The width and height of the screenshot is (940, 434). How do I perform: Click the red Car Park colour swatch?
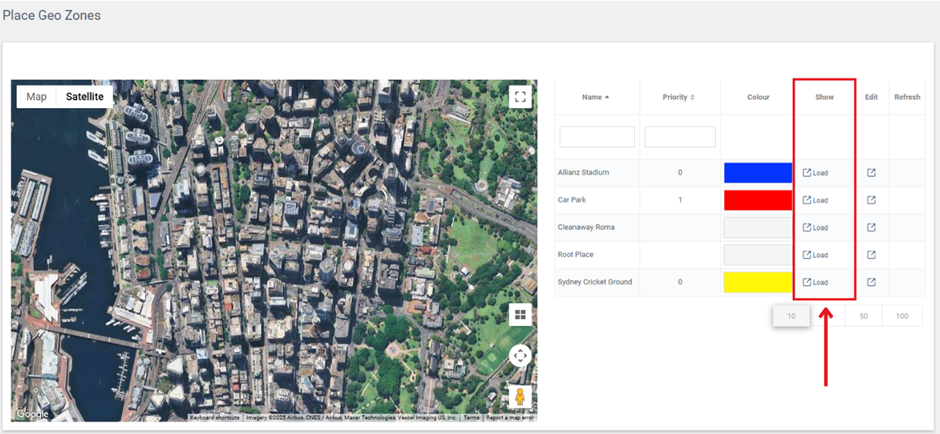(x=758, y=200)
